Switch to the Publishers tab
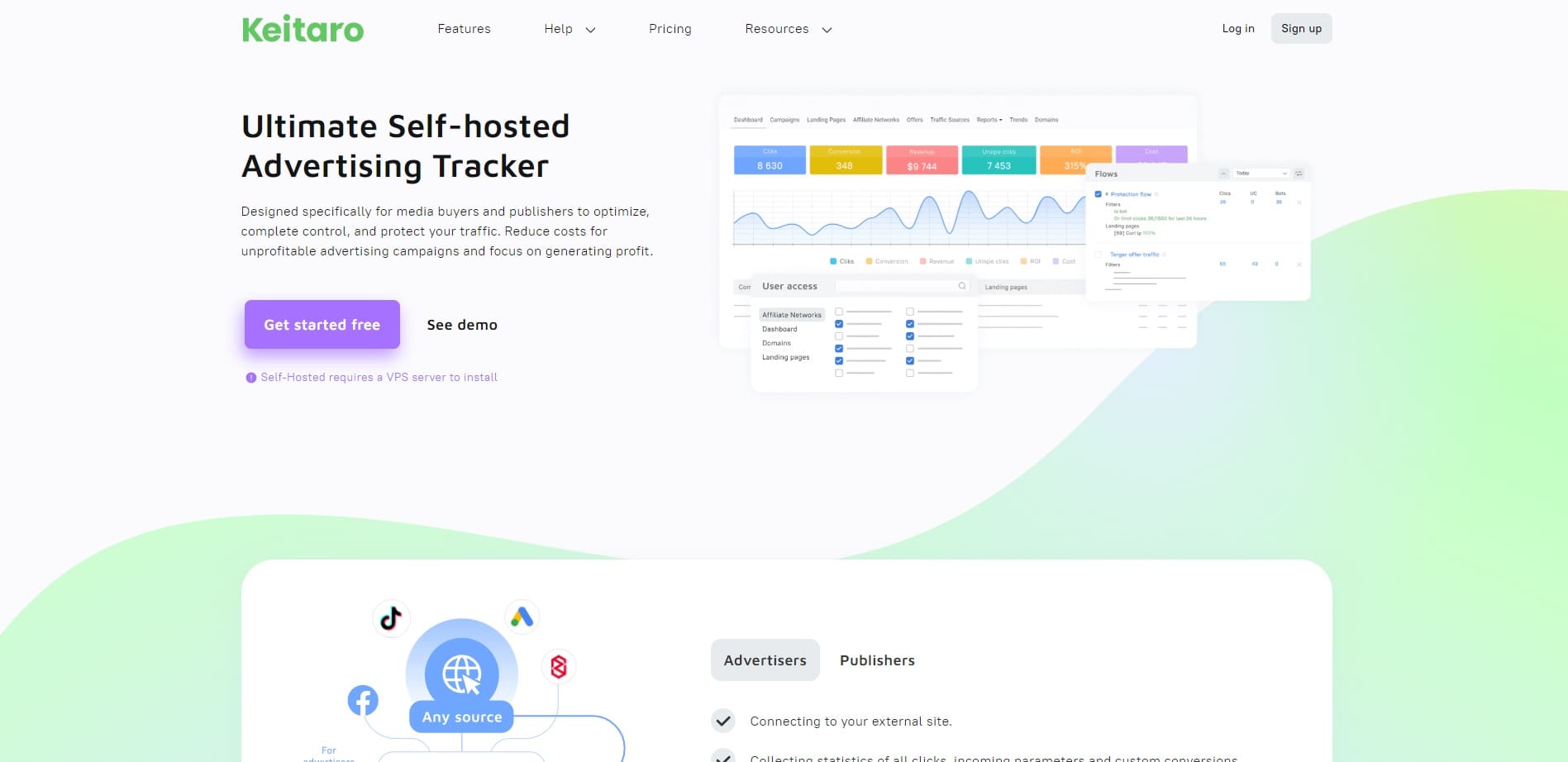 coord(877,660)
